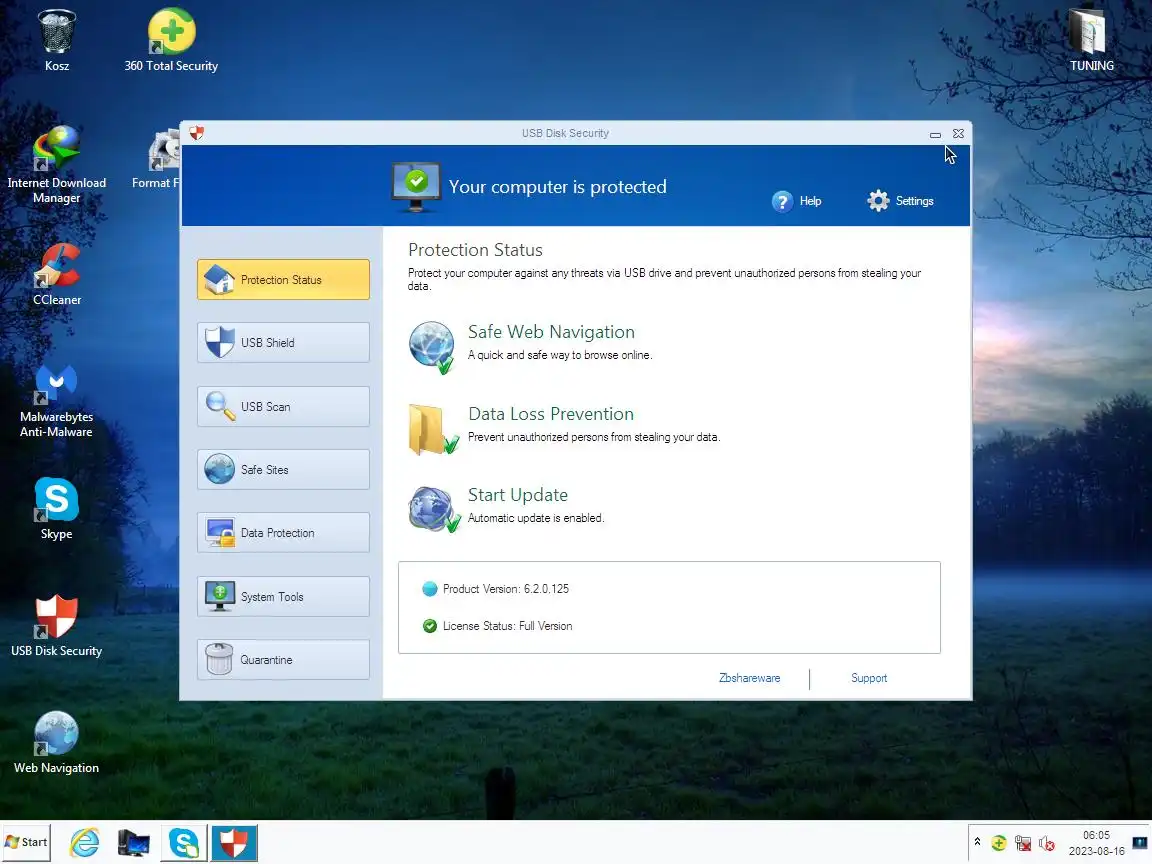Click the Safe Web Navigation globe icon
Image resolution: width=1152 pixels, height=864 pixels.
tap(432, 347)
